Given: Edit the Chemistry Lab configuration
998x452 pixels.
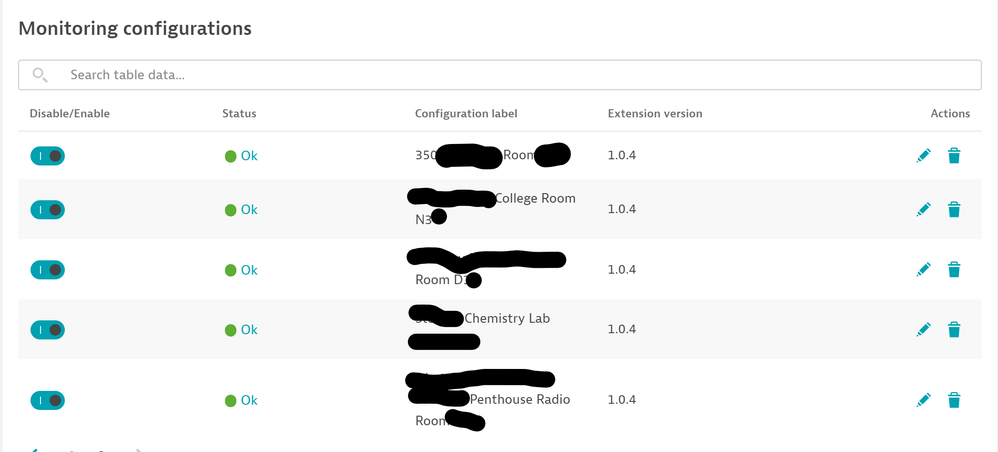Looking at the screenshot, I should pyautogui.click(x=923, y=330).
